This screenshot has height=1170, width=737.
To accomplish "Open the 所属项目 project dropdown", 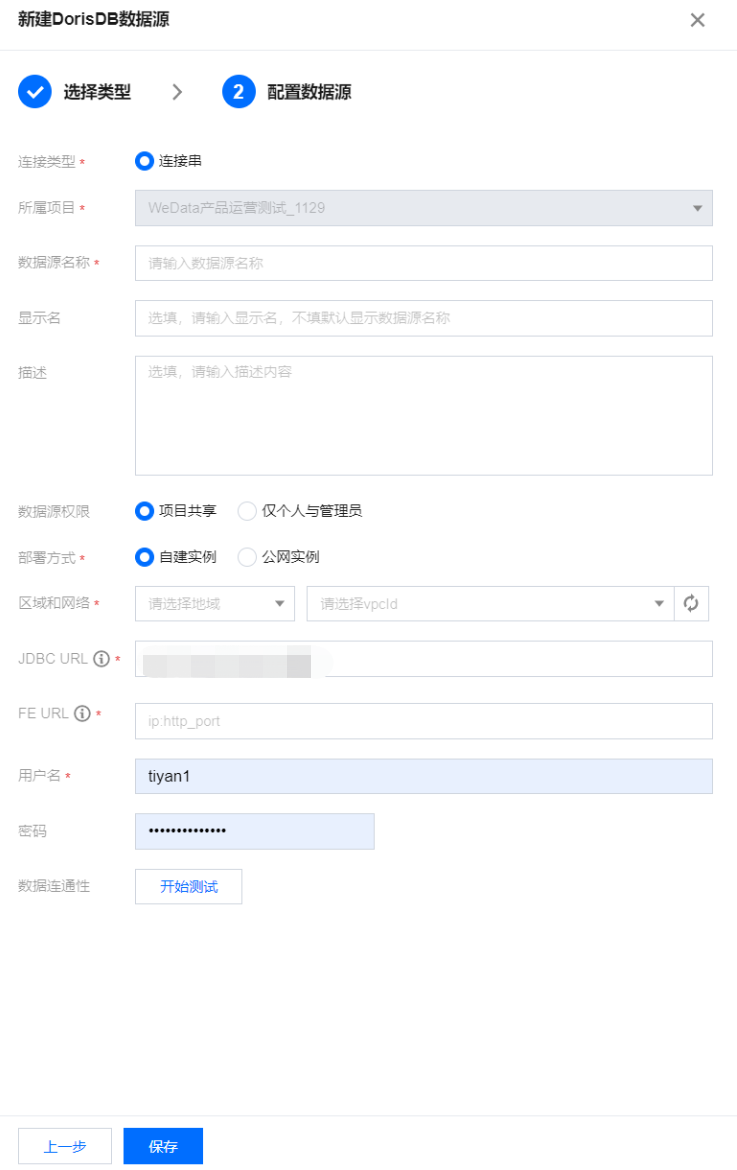I will pyautogui.click(x=423, y=208).
